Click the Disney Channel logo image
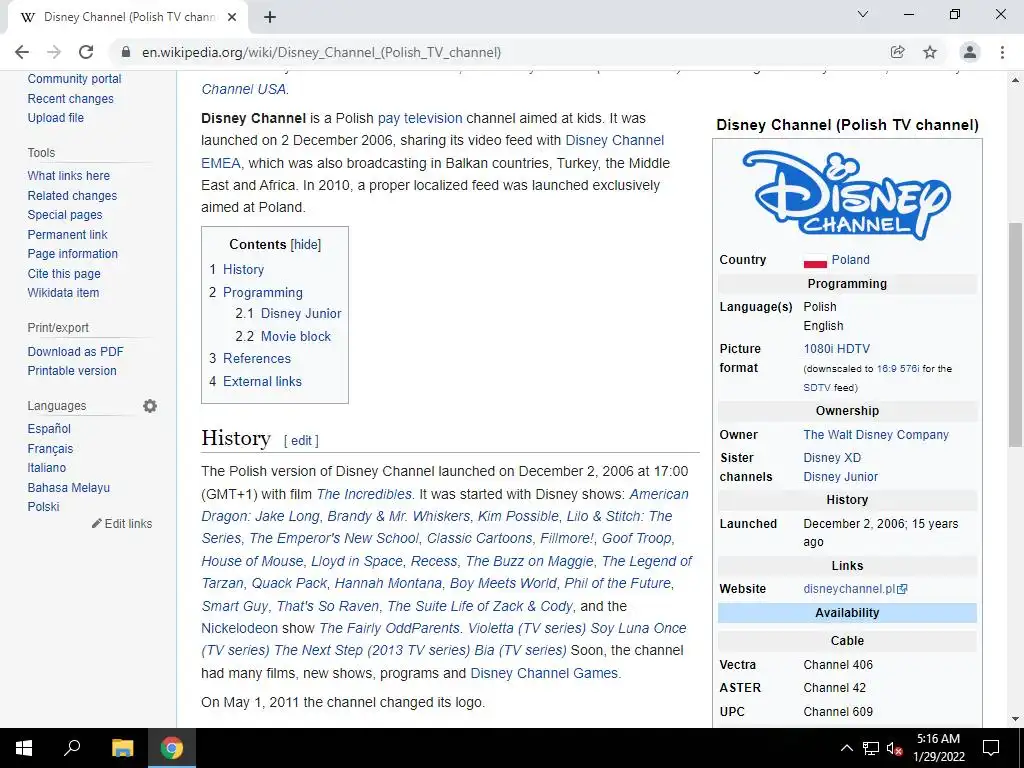This screenshot has height=768, width=1024. coord(847,195)
